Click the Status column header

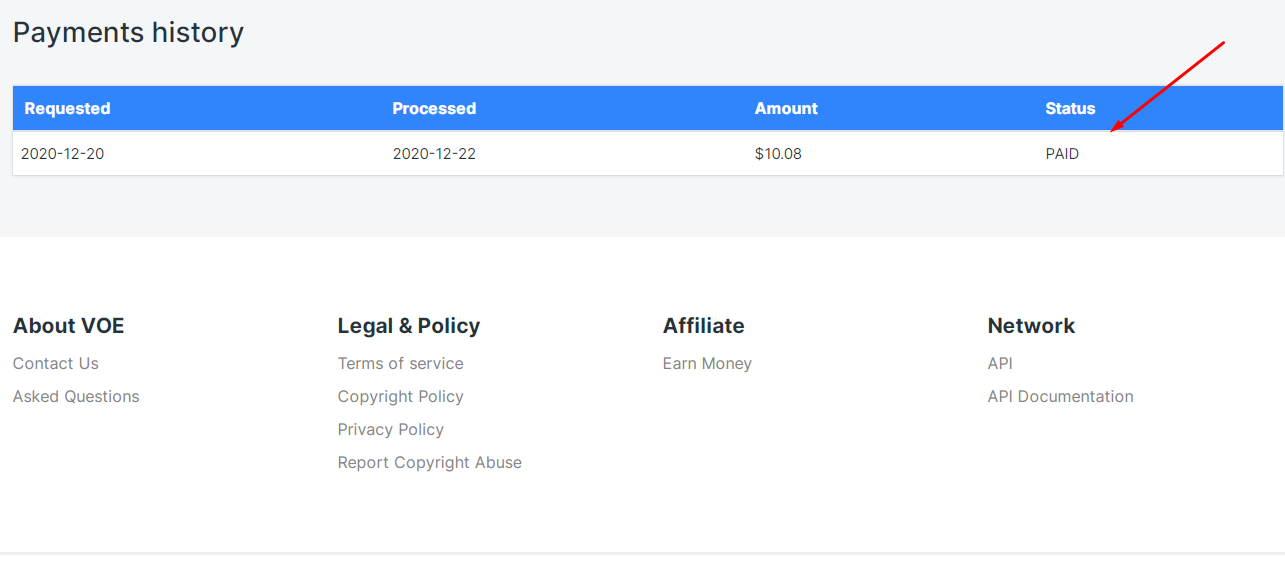click(x=1070, y=108)
